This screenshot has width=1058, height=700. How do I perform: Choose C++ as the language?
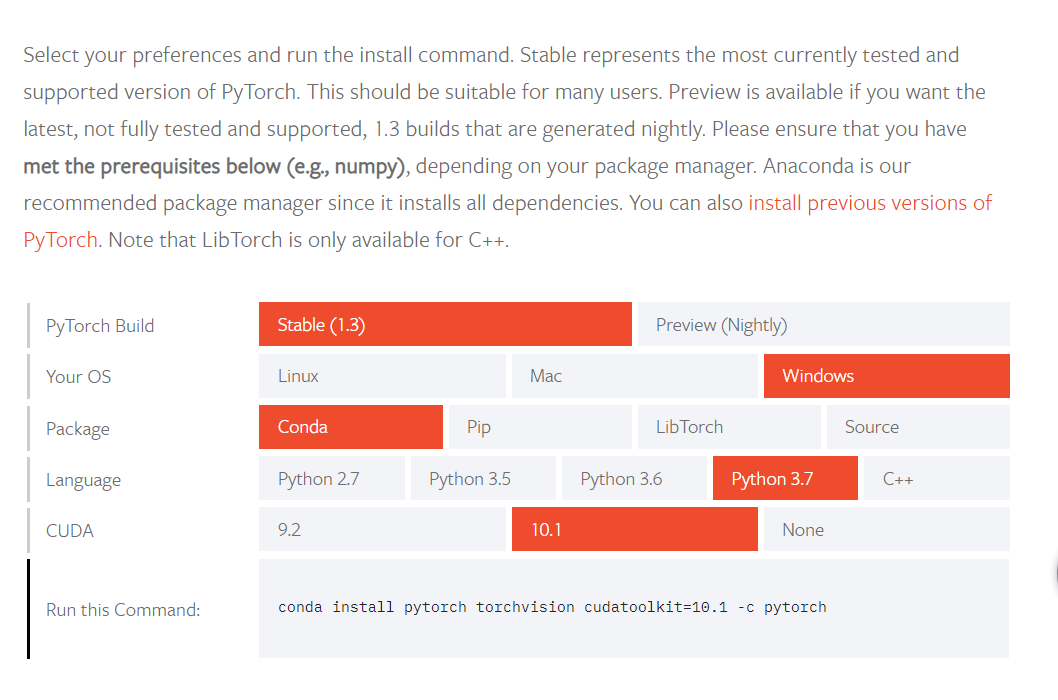point(936,479)
